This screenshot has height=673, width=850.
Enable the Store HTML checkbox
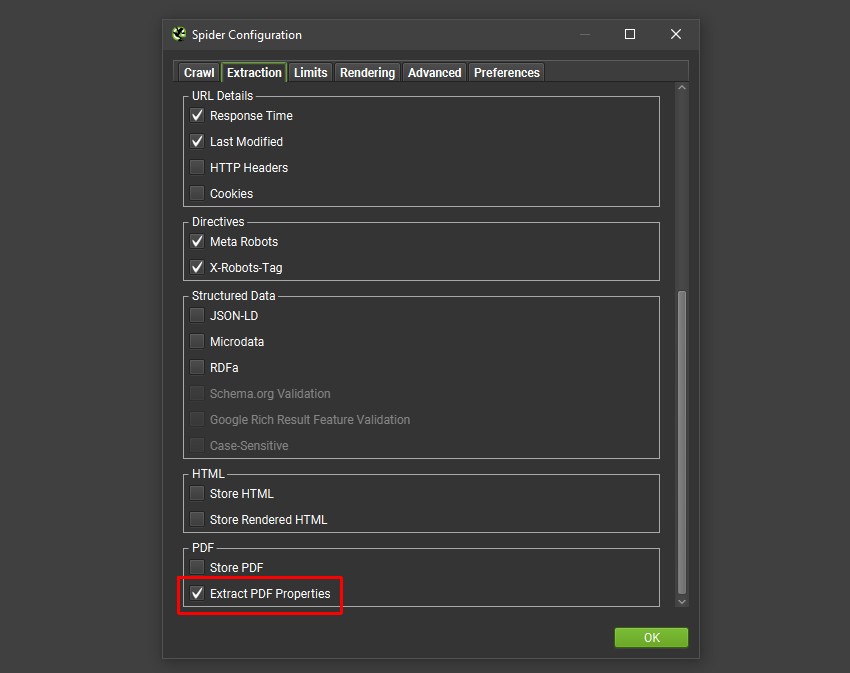coord(197,493)
